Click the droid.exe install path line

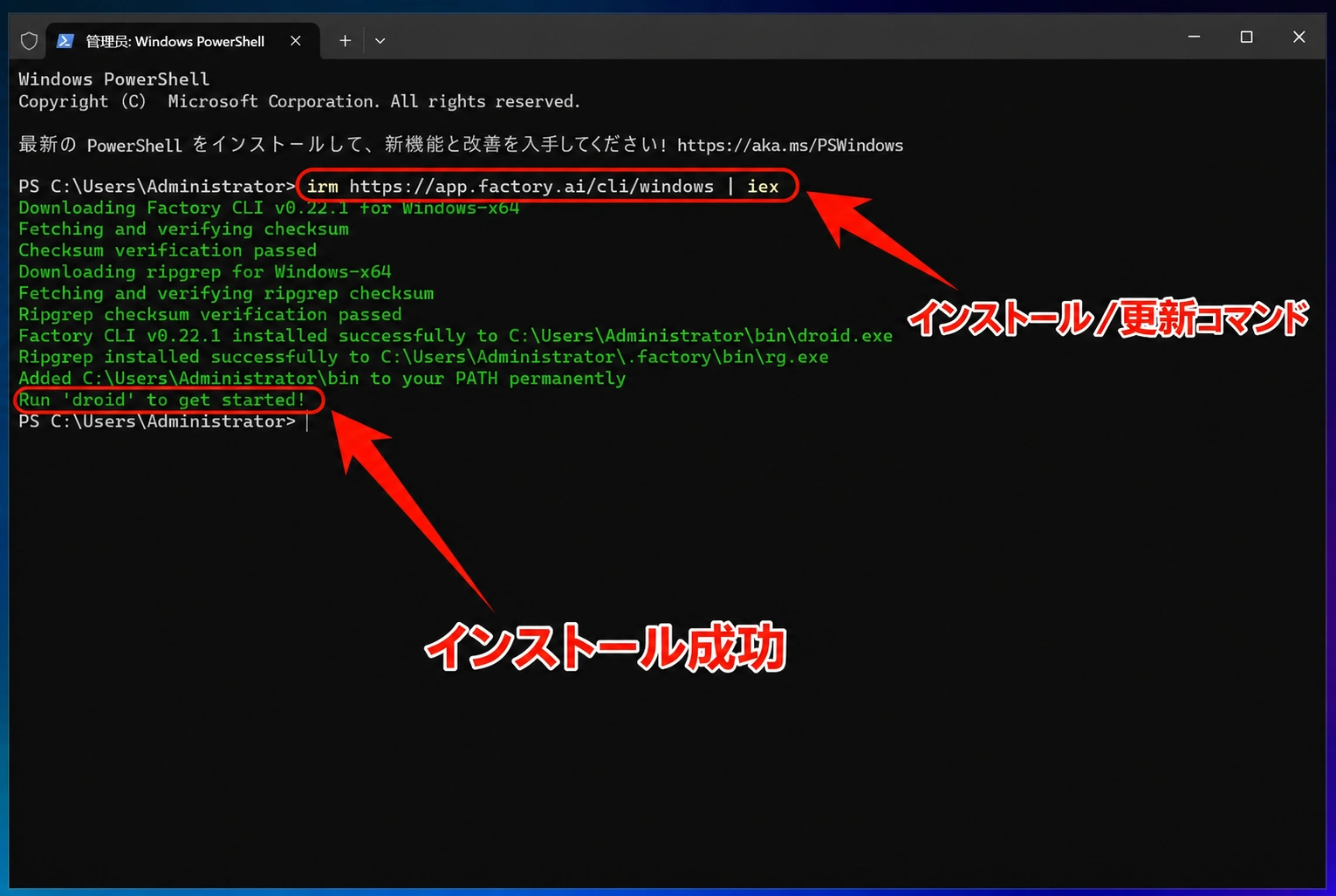[x=456, y=336]
